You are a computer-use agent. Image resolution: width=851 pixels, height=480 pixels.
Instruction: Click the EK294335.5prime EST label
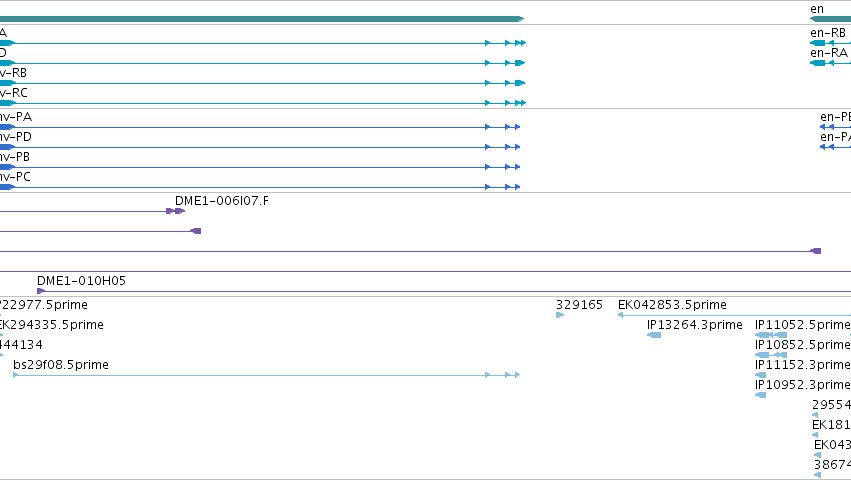[x=52, y=325]
